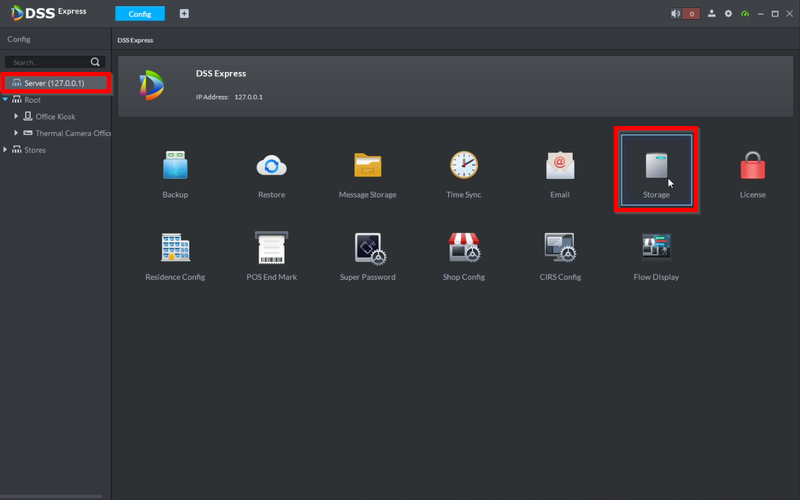Switch to the Config tab
Viewport: 800px width, 500px height.
140,14
